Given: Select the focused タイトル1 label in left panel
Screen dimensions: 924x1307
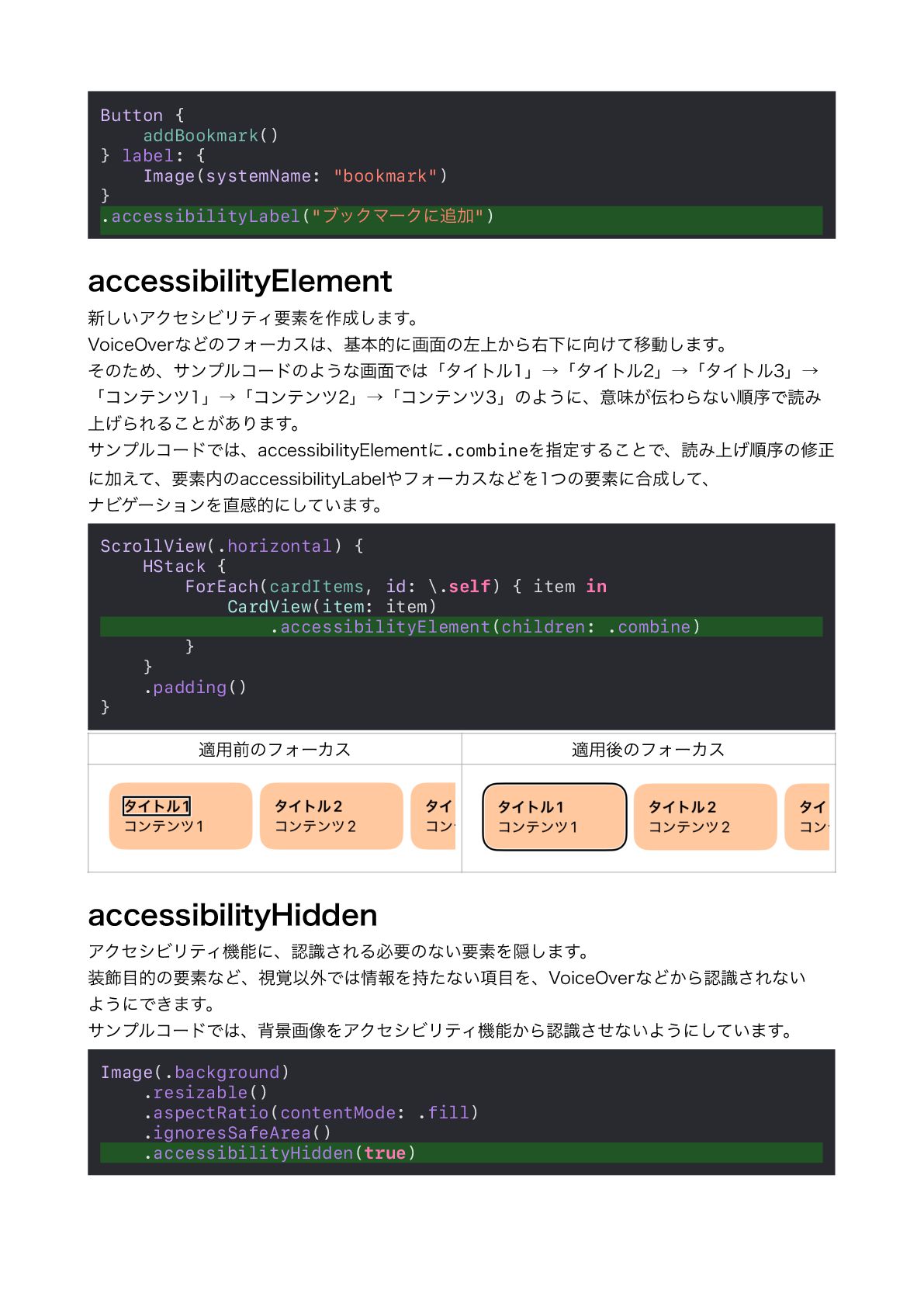Looking at the screenshot, I should click(x=157, y=806).
